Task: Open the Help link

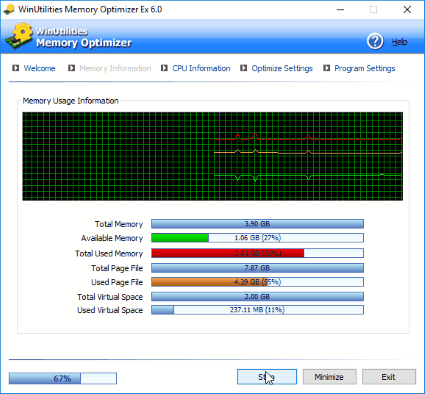Action: pos(399,42)
